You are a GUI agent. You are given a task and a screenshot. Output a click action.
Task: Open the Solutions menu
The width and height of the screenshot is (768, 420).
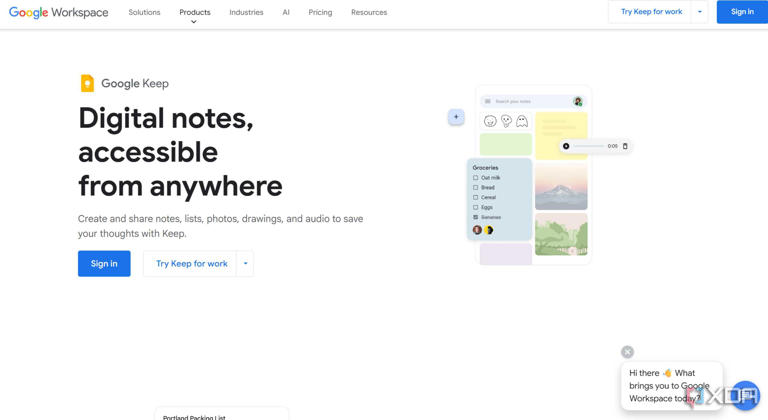[x=144, y=12]
